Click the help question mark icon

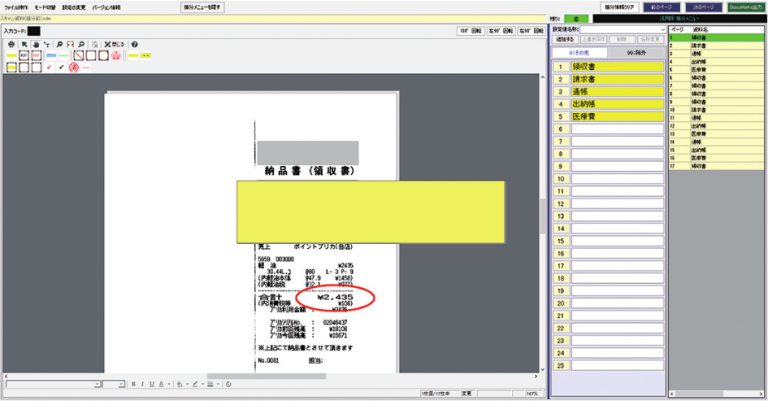pos(134,45)
